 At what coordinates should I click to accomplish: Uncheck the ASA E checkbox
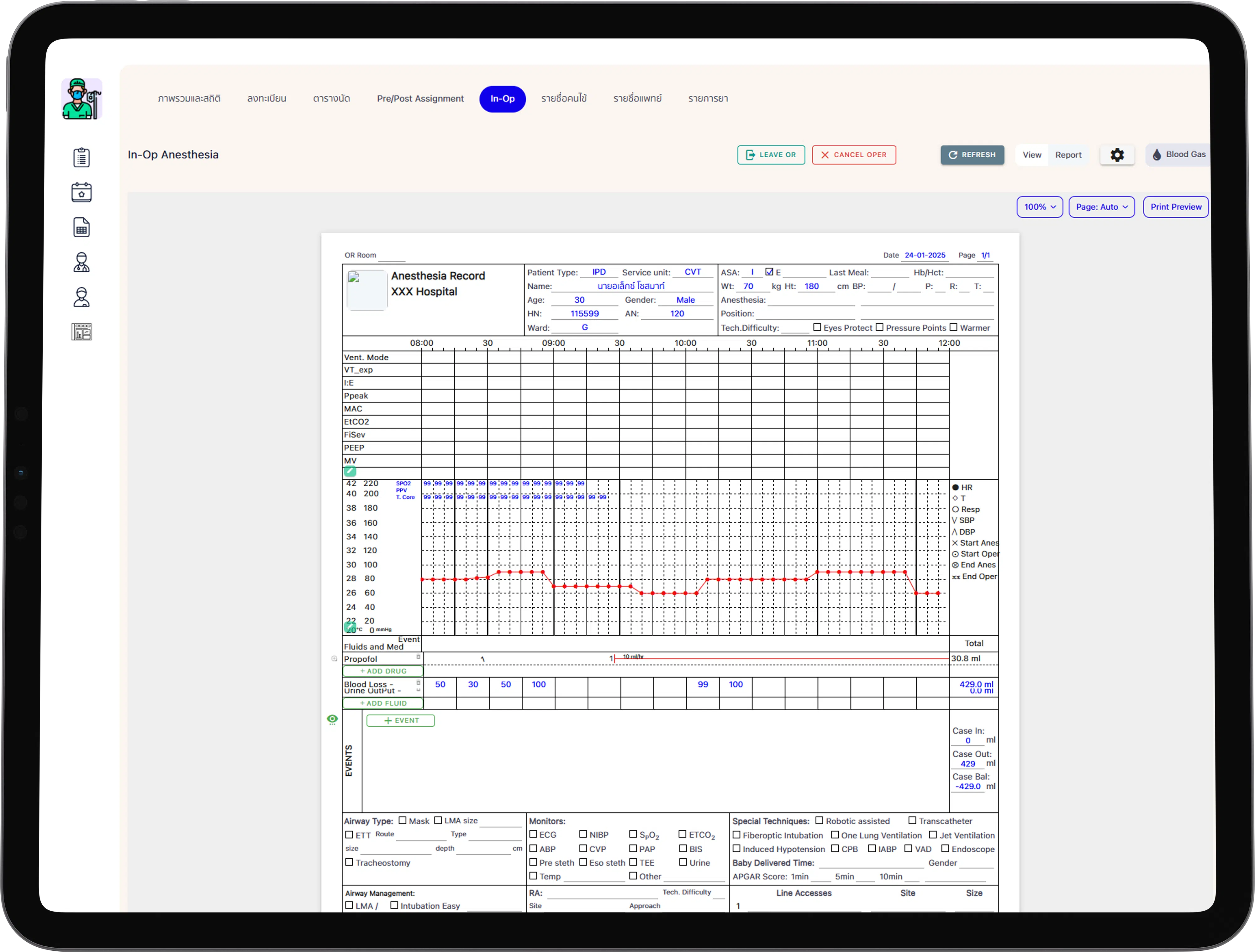(769, 272)
